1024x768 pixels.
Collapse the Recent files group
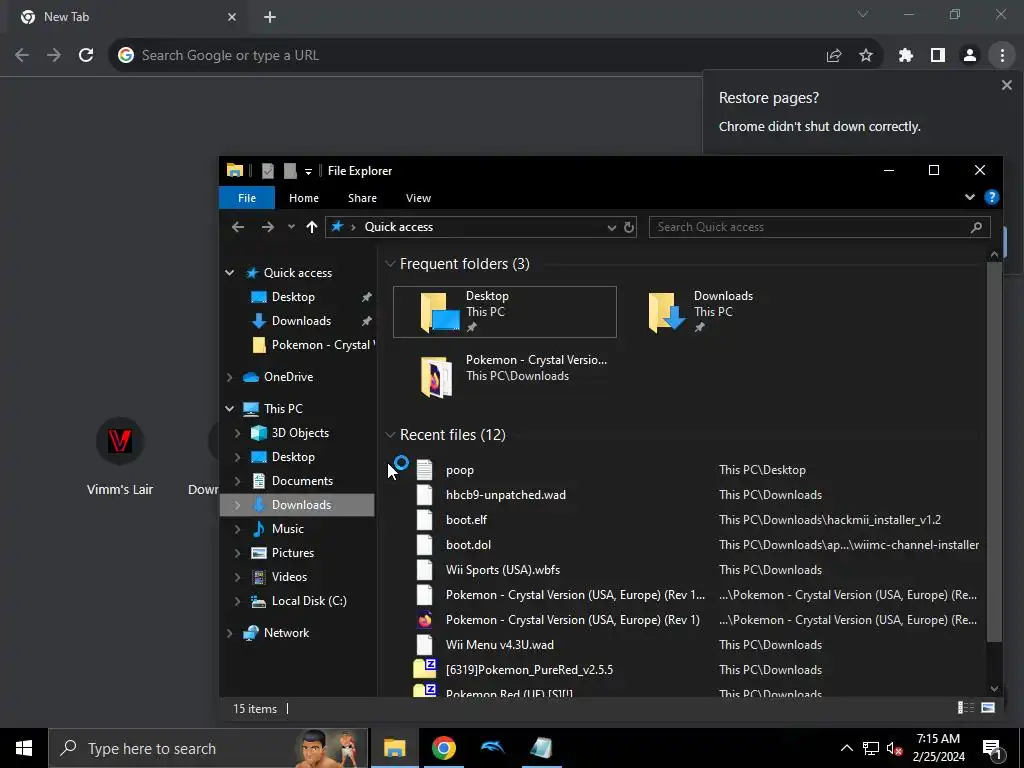390,435
